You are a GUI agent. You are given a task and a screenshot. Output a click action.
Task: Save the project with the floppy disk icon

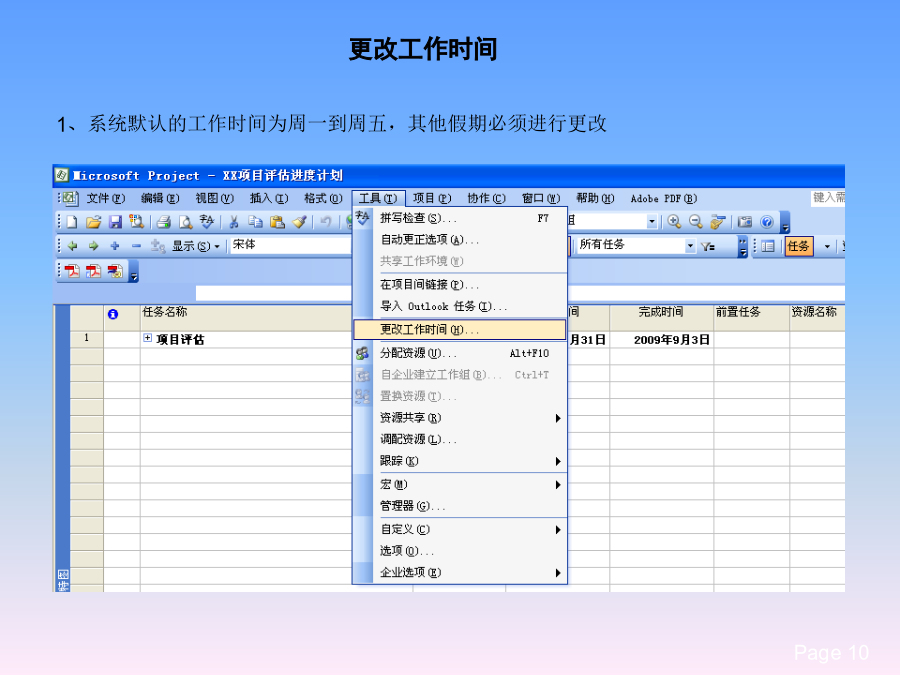point(115,222)
